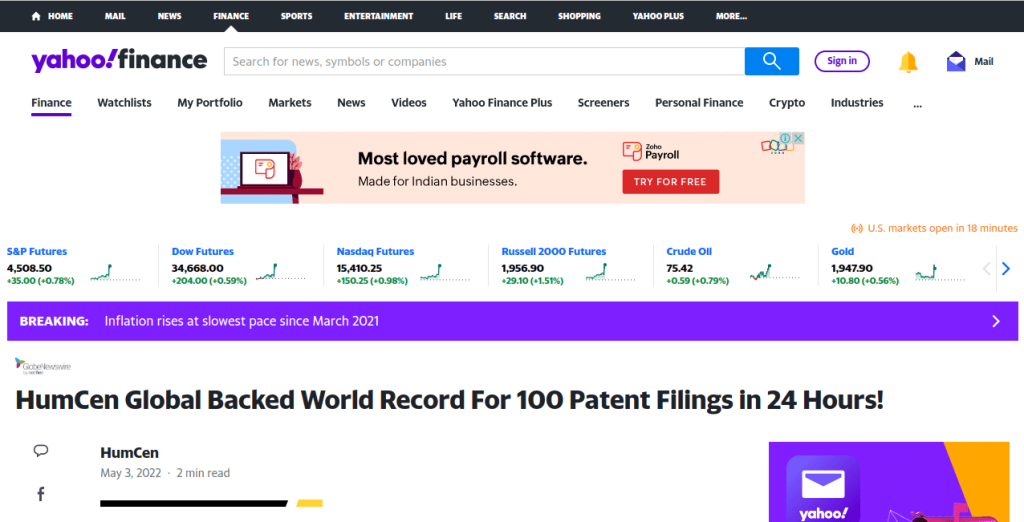This screenshot has width=1024, height=522.
Task: Open the notifications bell
Action: click(908, 61)
